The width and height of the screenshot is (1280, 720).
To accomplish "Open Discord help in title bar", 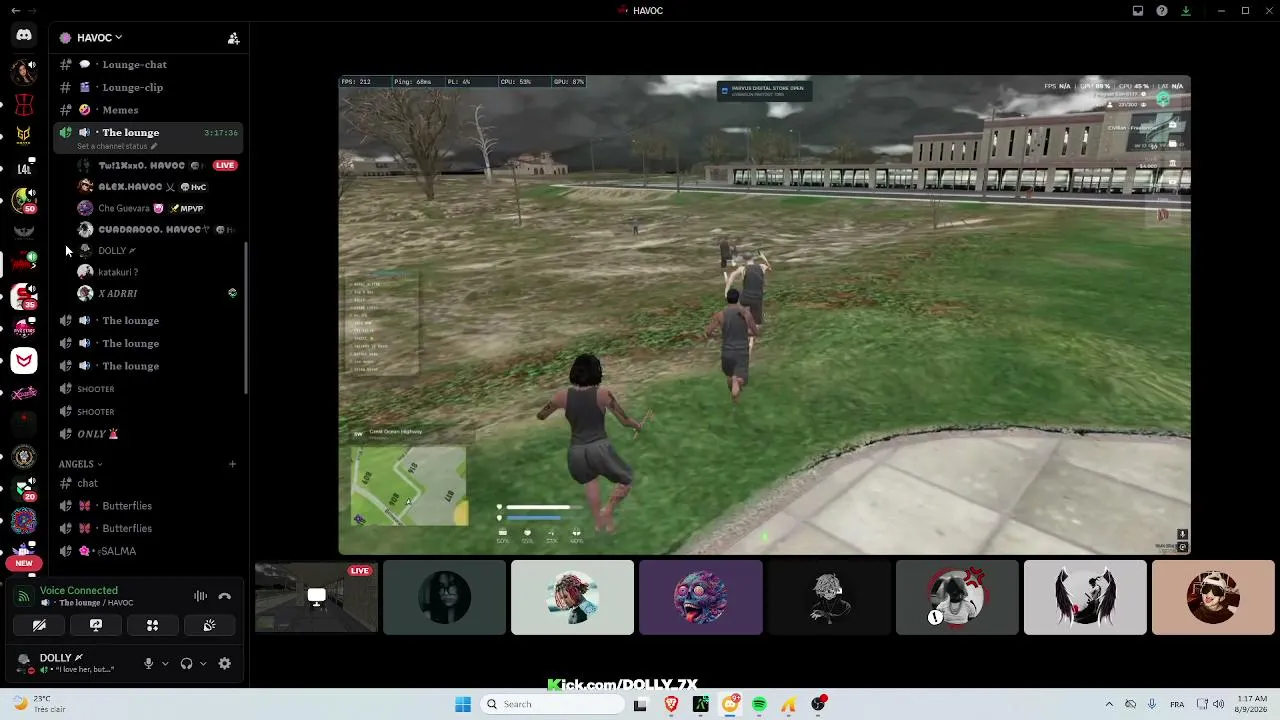I will tap(1162, 11).
